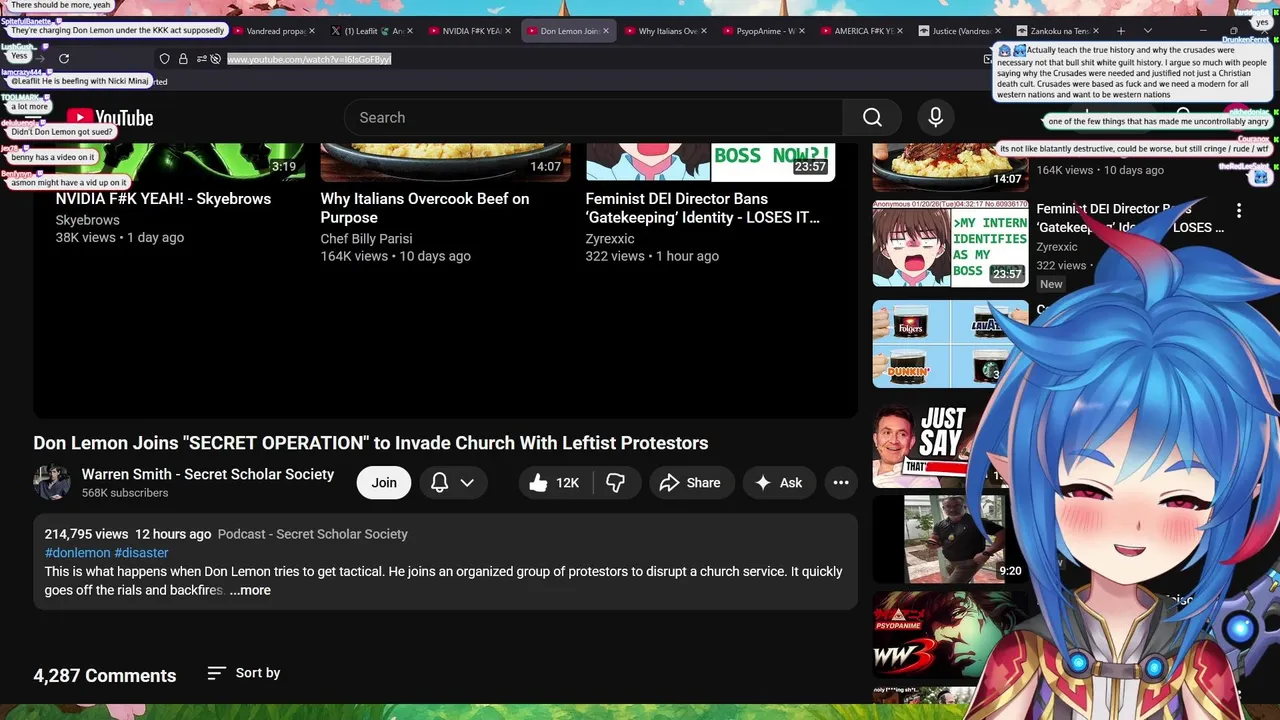Close the Why Italians Overcook tab

point(704,31)
